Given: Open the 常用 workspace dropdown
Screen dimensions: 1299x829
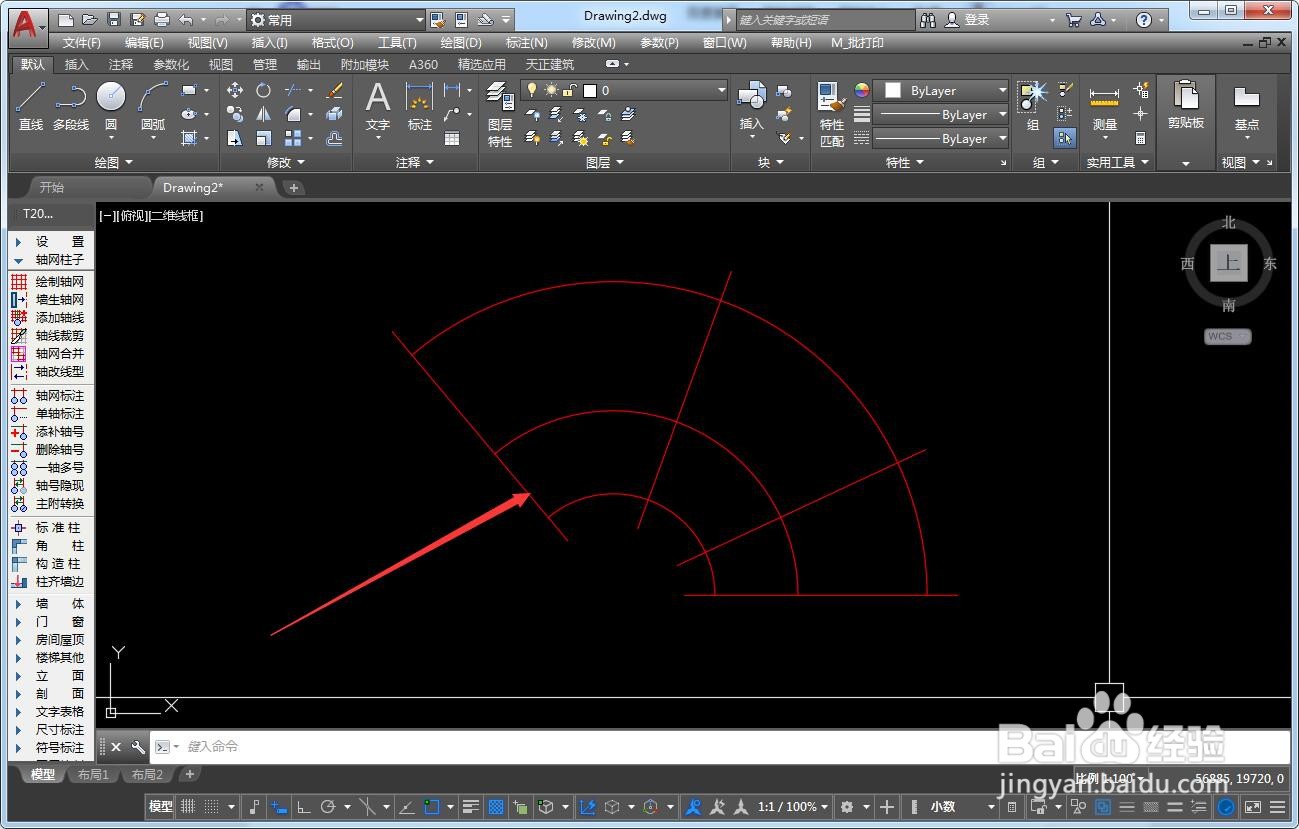Looking at the screenshot, I should [x=336, y=19].
